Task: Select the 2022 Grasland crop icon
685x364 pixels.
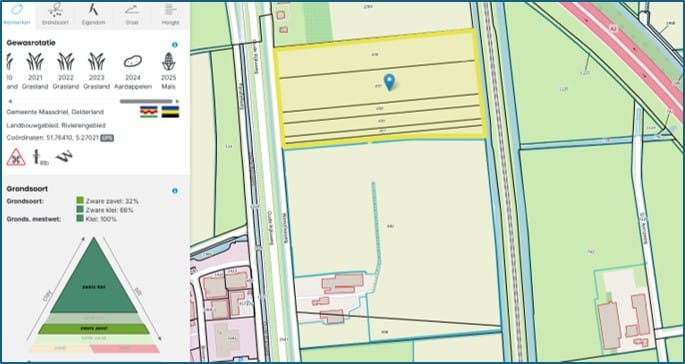Action: (66, 62)
